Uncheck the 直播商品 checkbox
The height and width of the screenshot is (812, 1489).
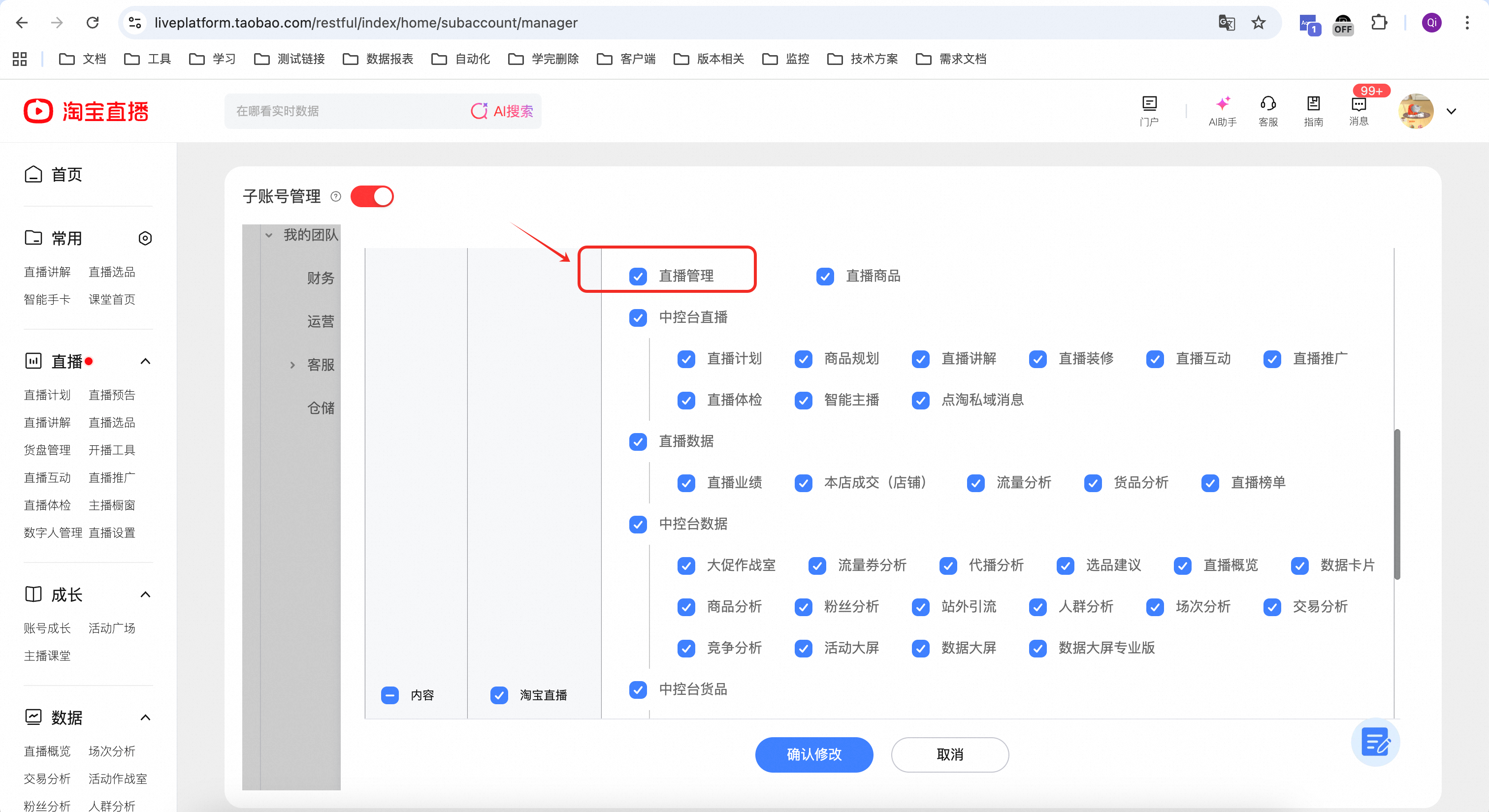pyautogui.click(x=825, y=276)
